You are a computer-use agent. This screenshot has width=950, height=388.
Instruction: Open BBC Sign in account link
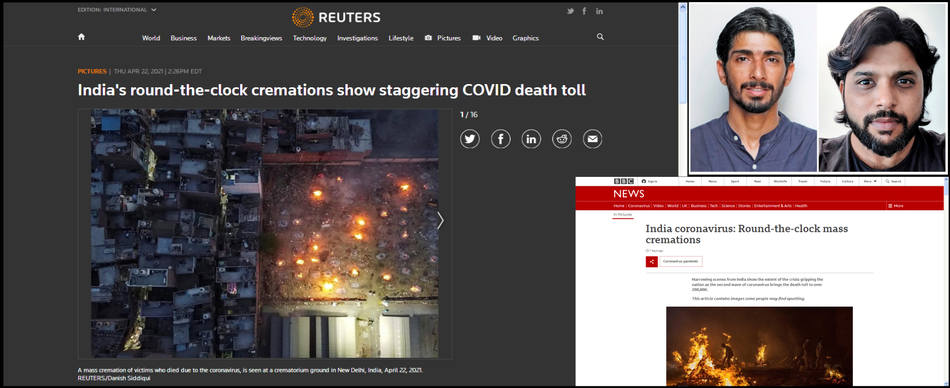[x=650, y=181]
